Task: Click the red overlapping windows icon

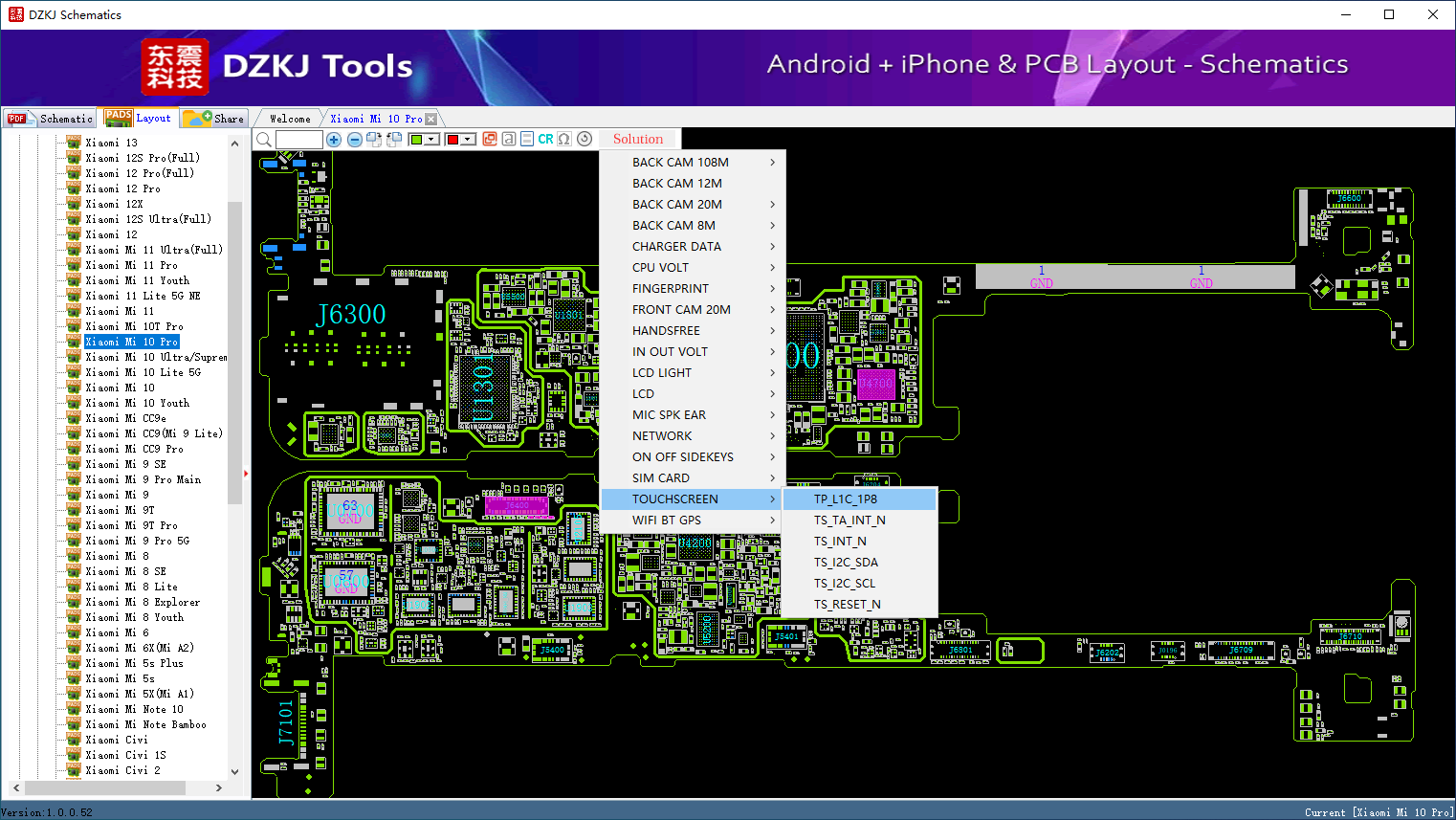Action: pyautogui.click(x=490, y=139)
